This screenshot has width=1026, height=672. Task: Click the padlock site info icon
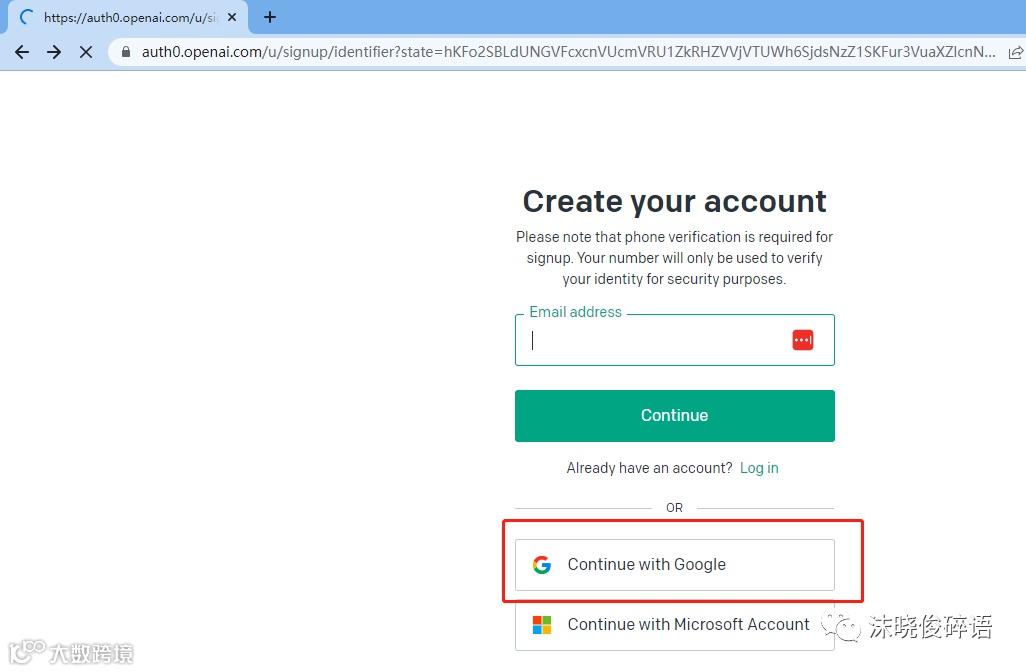pos(126,52)
